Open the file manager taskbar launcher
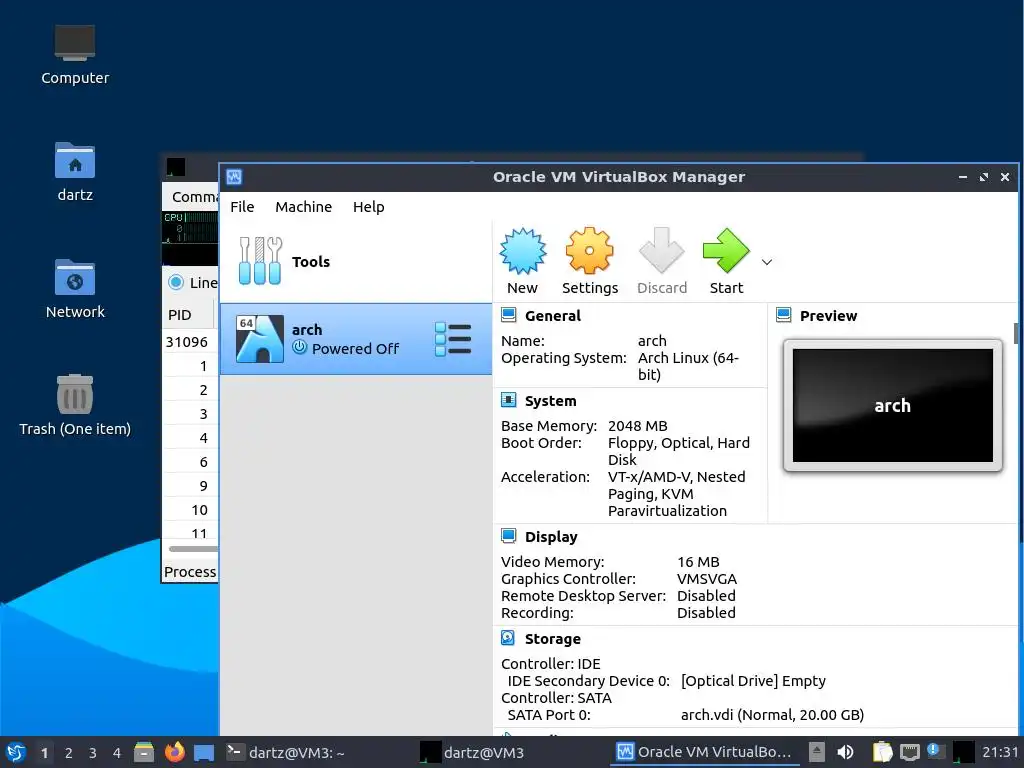 click(144, 752)
